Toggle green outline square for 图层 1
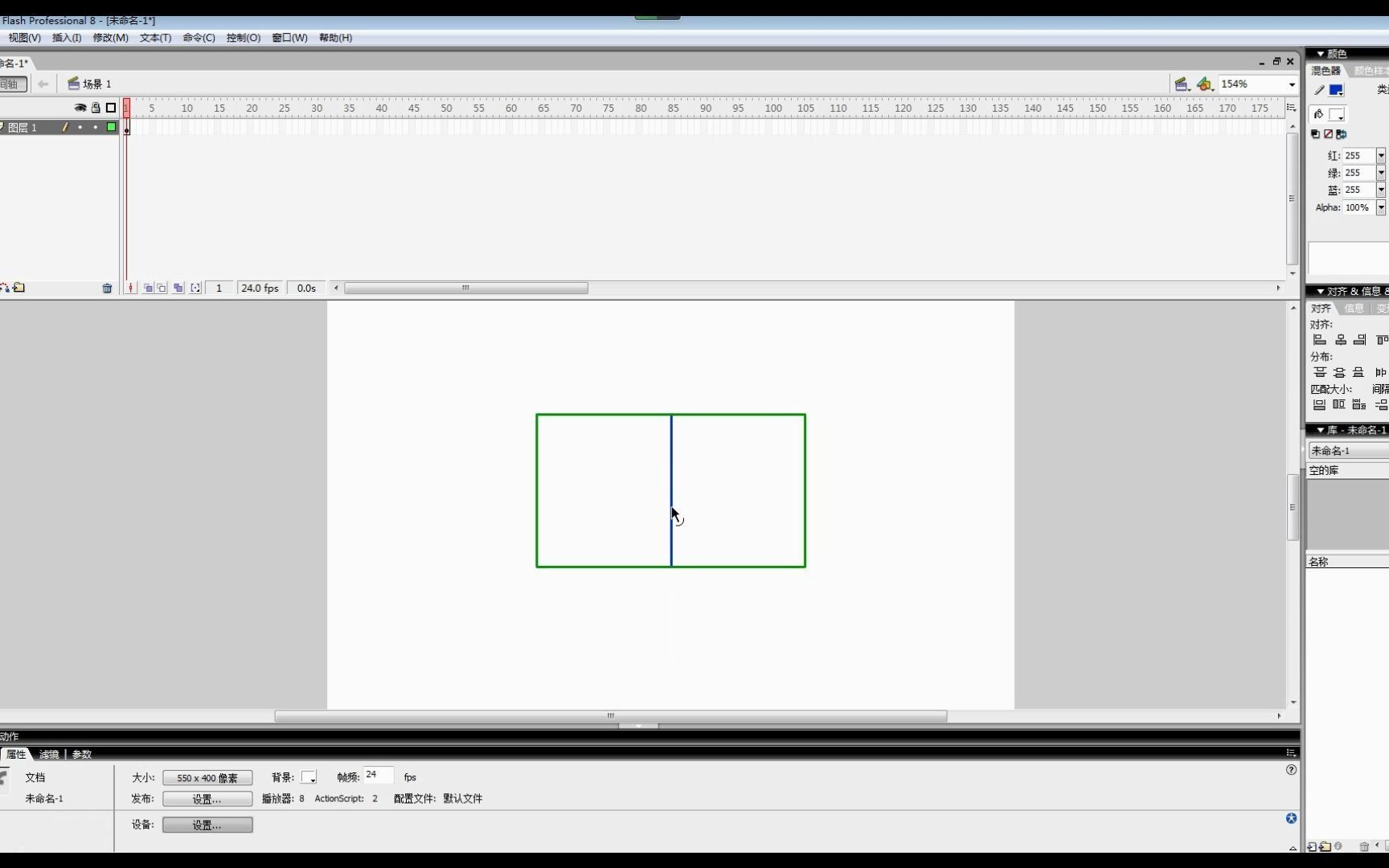 [111, 127]
